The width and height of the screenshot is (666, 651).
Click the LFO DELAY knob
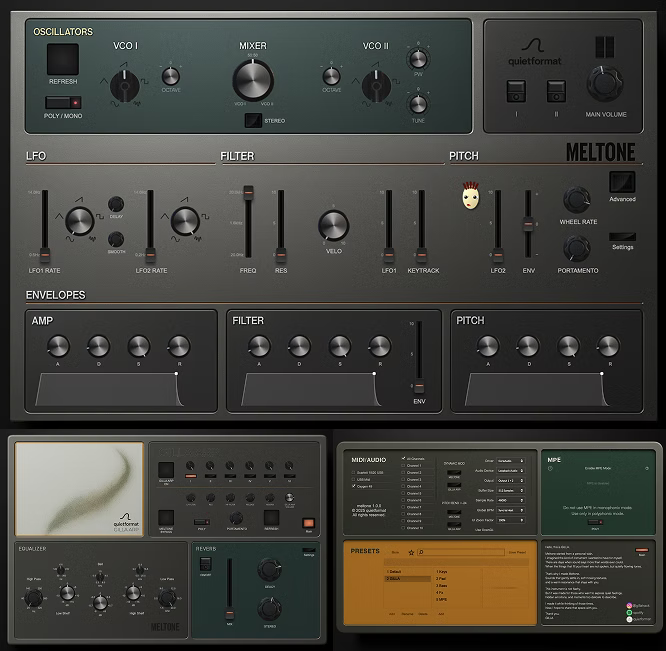coord(116,204)
